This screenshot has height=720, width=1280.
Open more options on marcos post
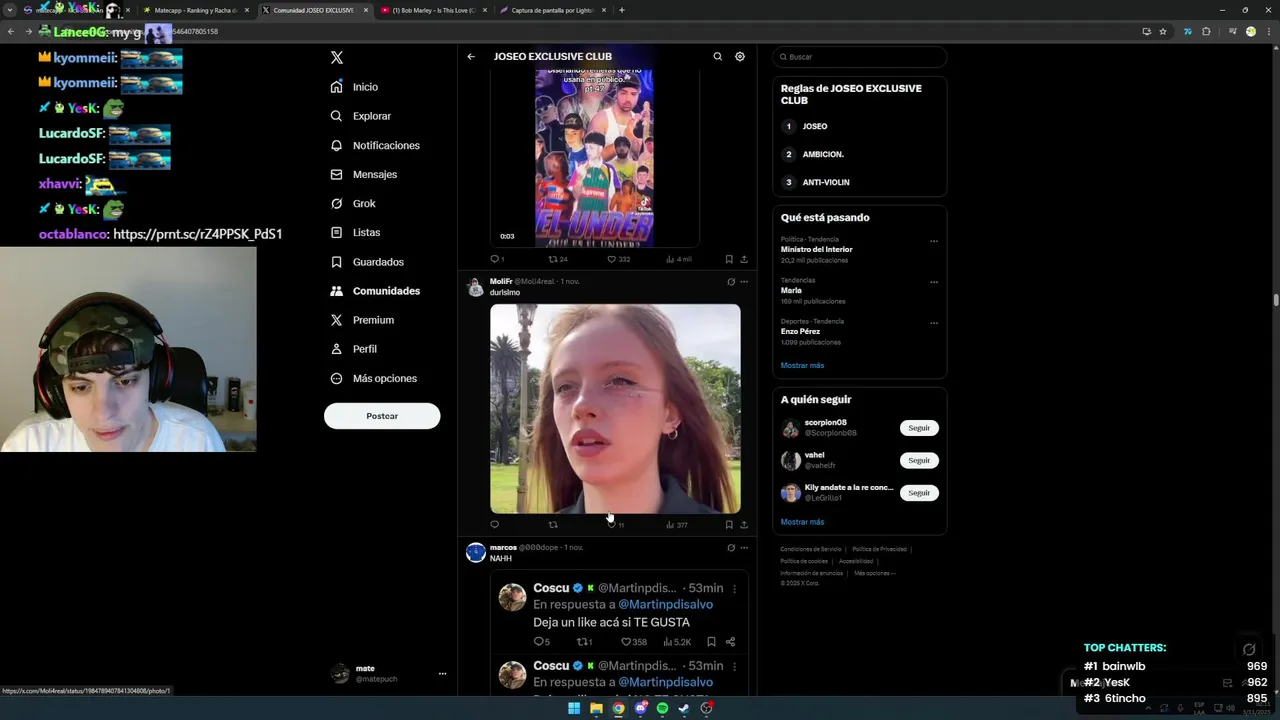(x=744, y=548)
